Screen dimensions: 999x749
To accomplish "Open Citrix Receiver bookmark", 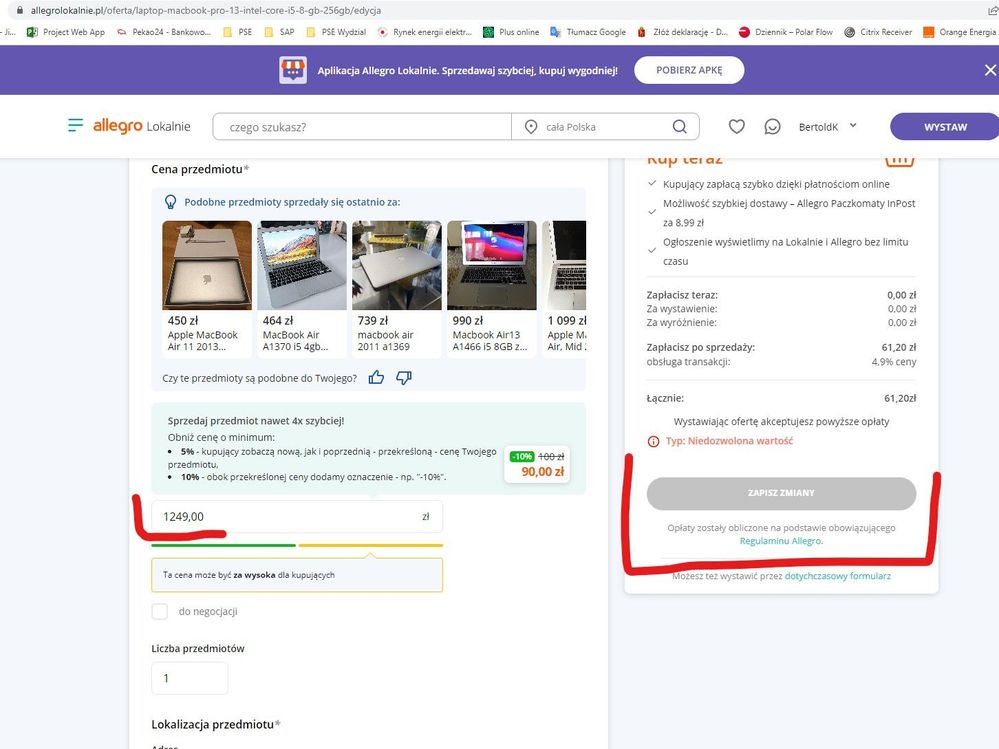I will coord(878,32).
